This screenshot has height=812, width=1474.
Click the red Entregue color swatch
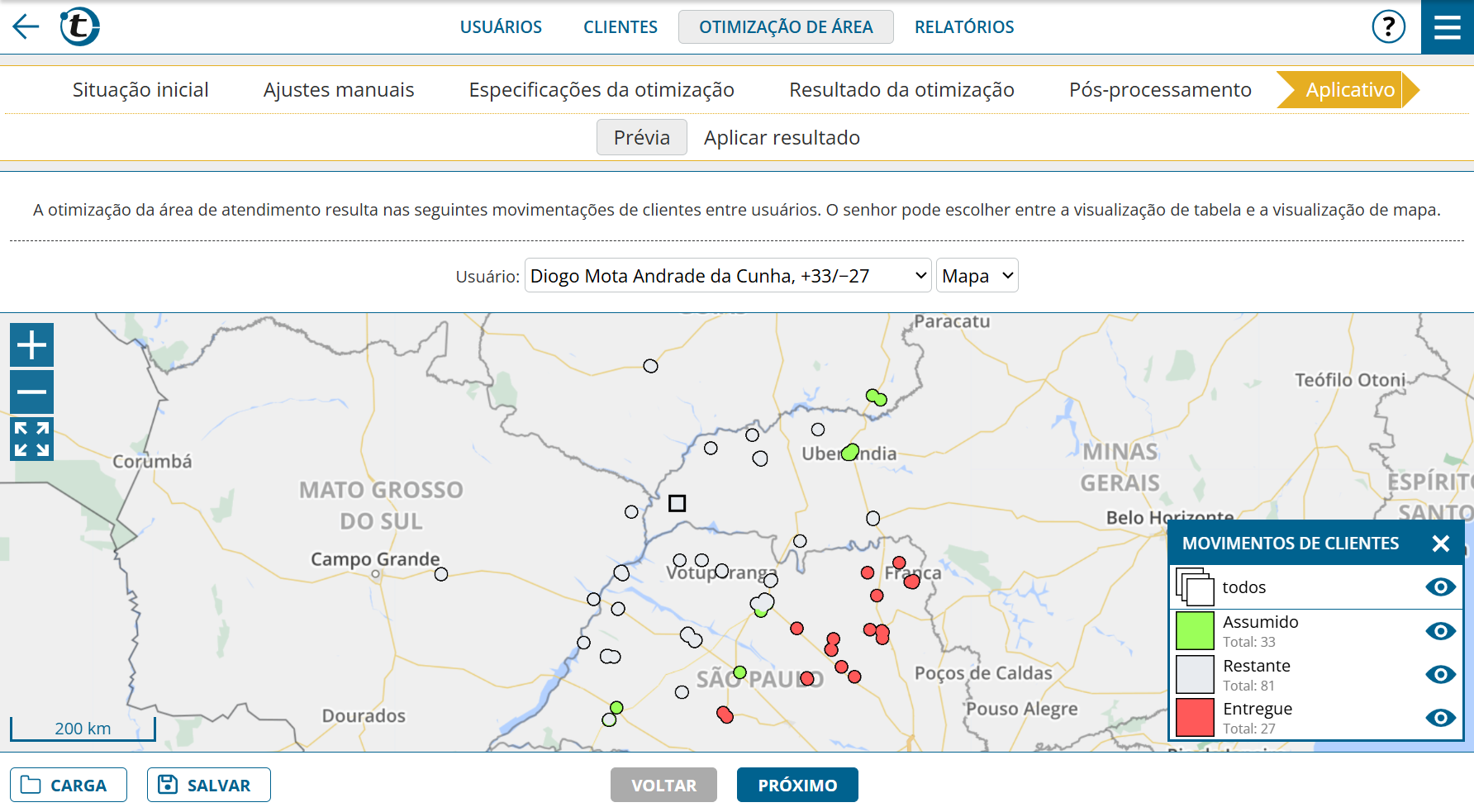(1194, 718)
